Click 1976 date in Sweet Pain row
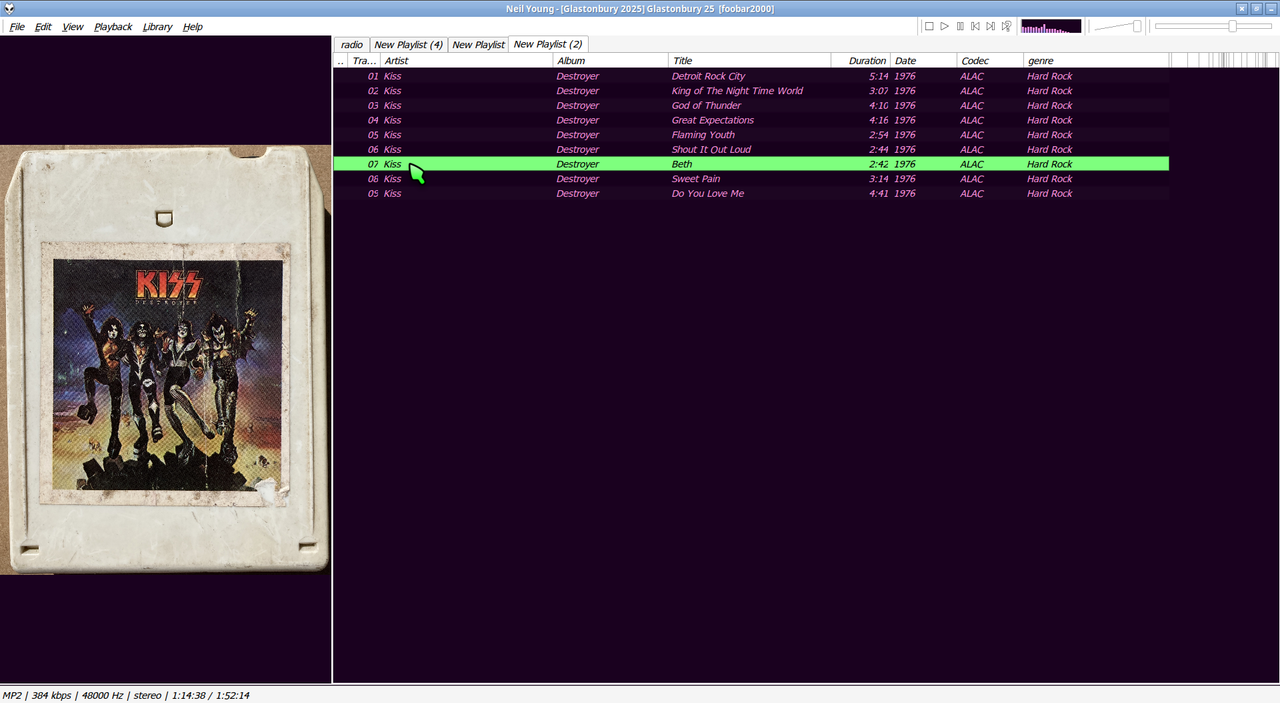The height and width of the screenshot is (703, 1280). pos(904,179)
